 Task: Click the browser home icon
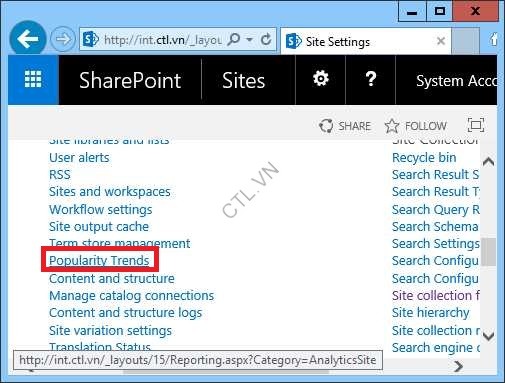pyautogui.click(x=494, y=39)
